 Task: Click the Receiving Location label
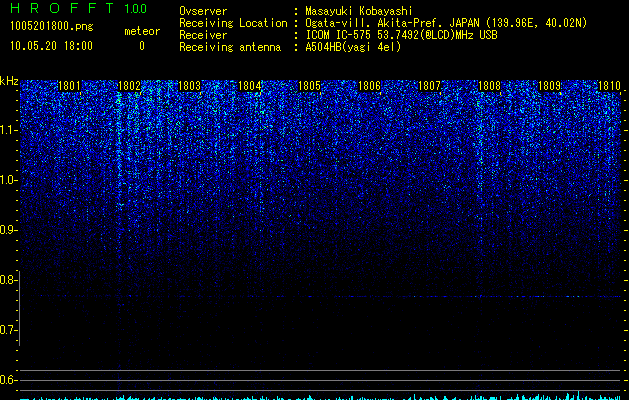[233, 23]
